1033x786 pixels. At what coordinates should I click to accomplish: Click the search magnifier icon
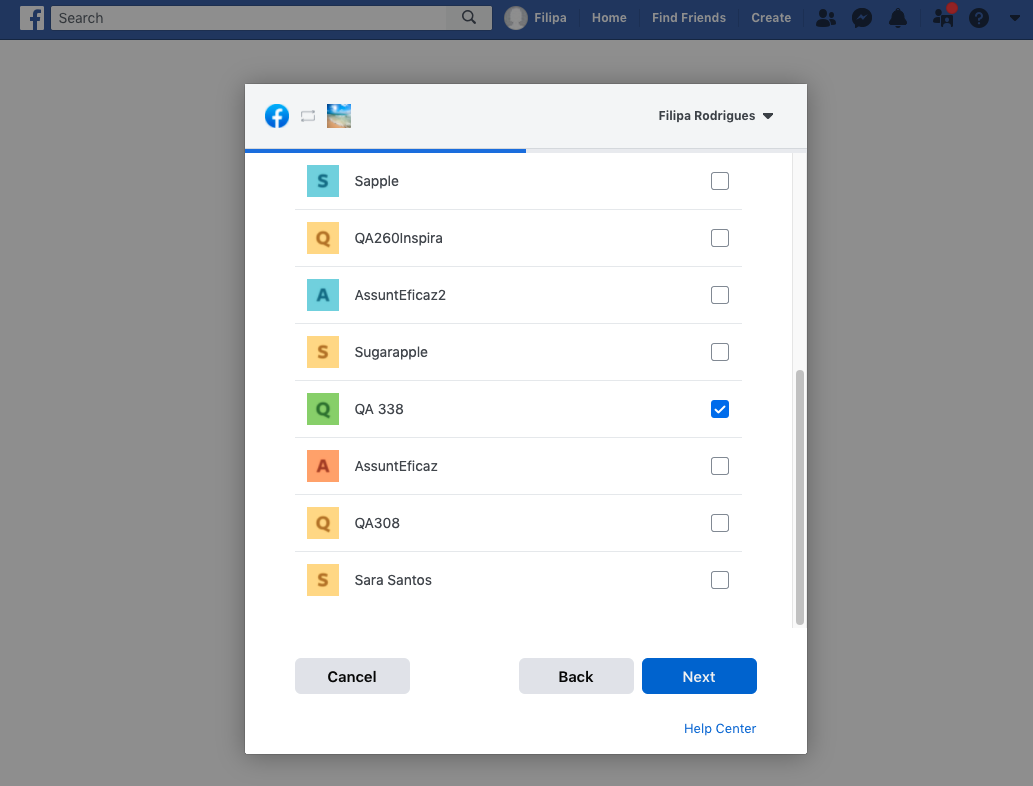(x=468, y=18)
